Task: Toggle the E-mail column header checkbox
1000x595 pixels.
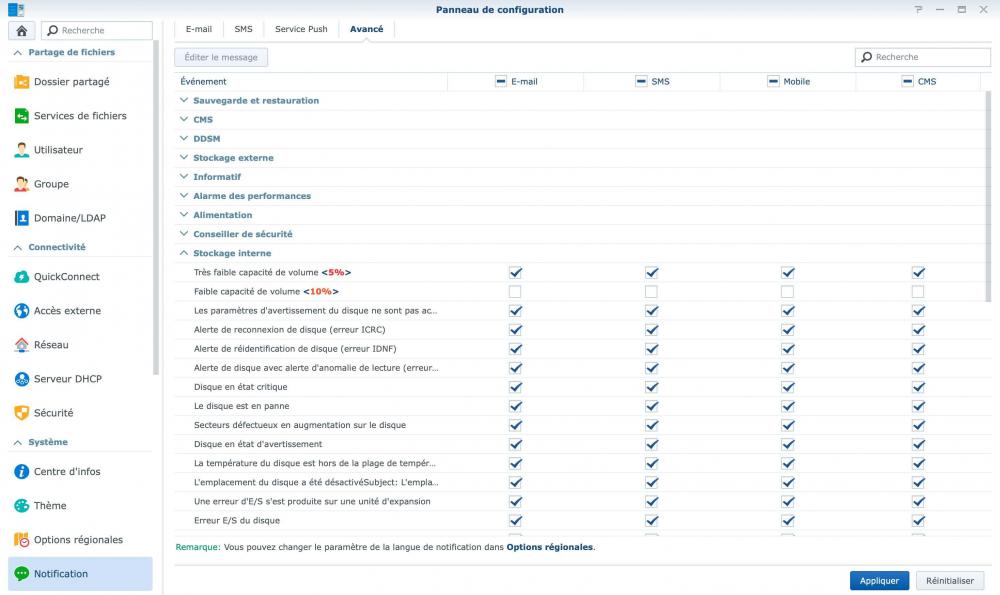Action: tap(501, 81)
